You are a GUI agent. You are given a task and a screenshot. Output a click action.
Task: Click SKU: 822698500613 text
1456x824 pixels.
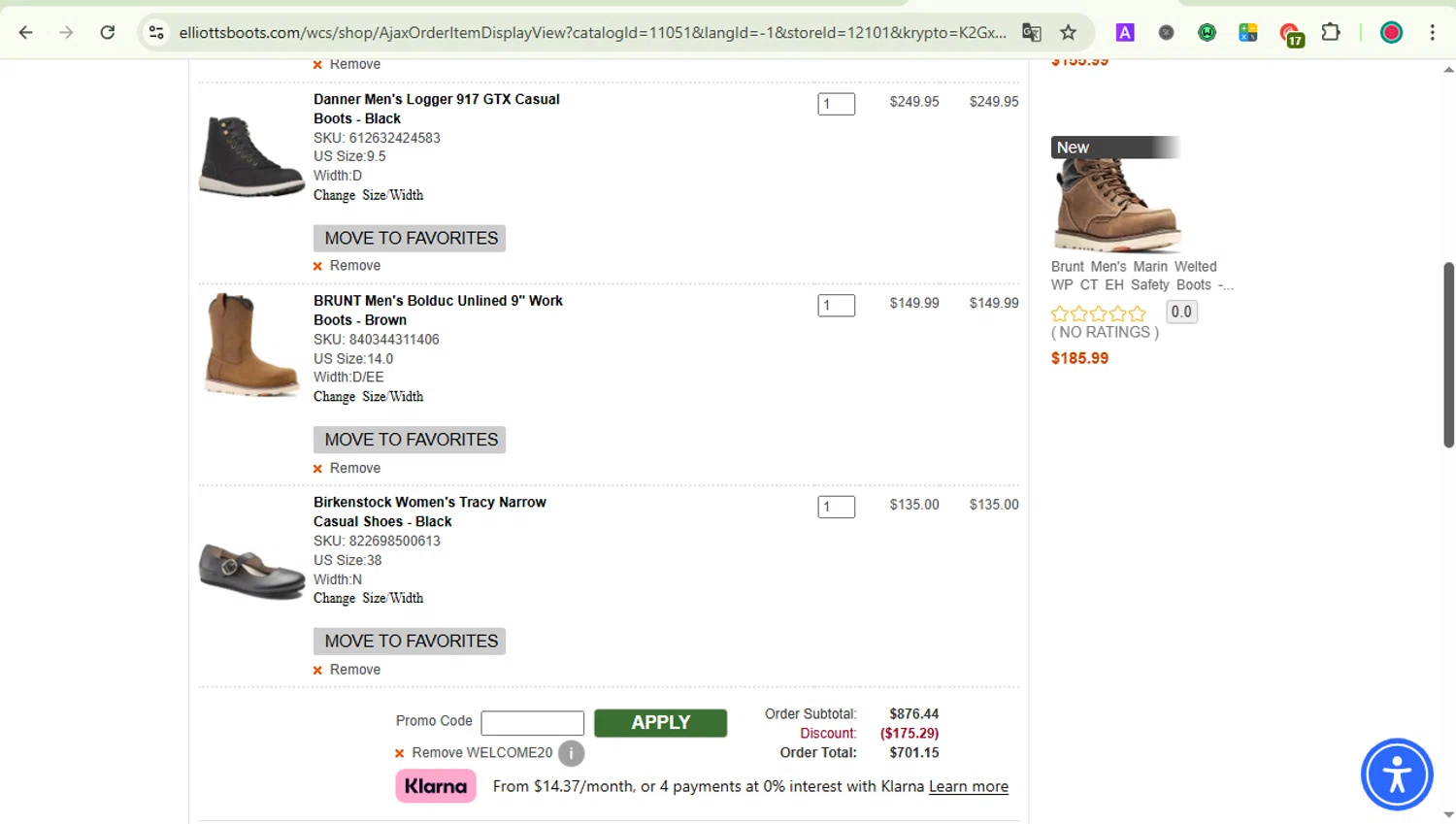pos(377,541)
